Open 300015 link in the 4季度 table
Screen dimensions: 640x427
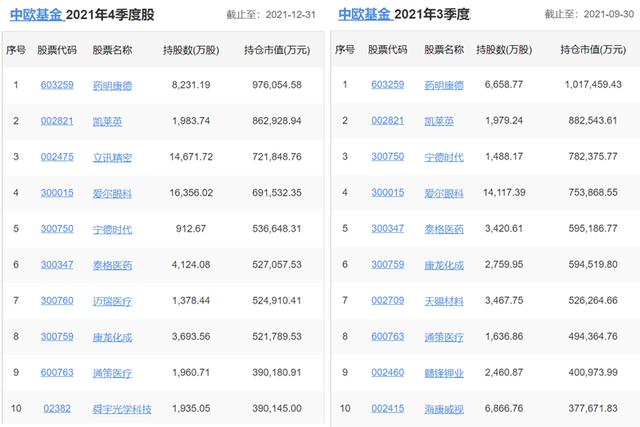point(57,193)
